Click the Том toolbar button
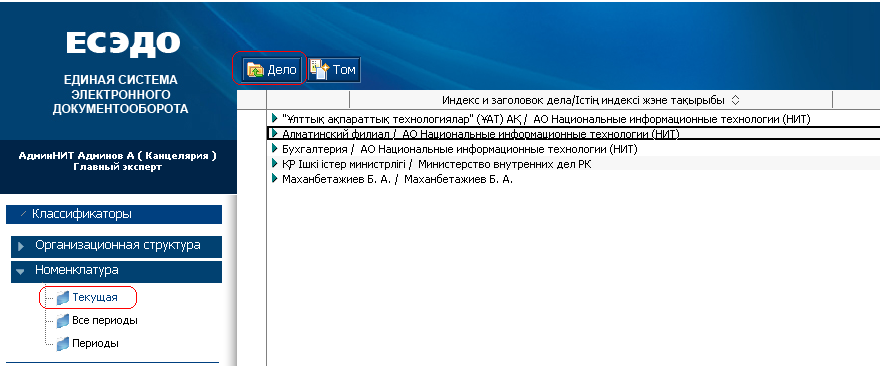This screenshot has width=880, height=366. (x=334, y=70)
